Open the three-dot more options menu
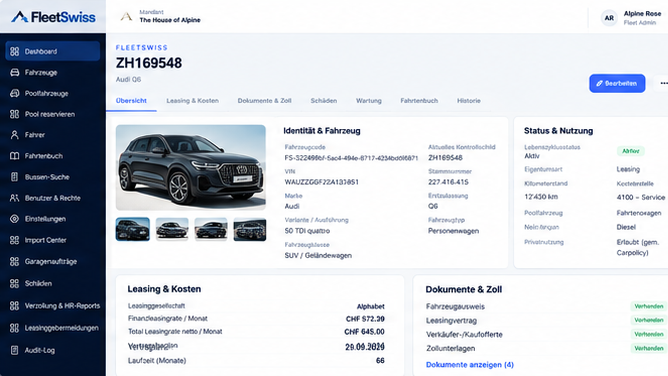 pos(663,83)
